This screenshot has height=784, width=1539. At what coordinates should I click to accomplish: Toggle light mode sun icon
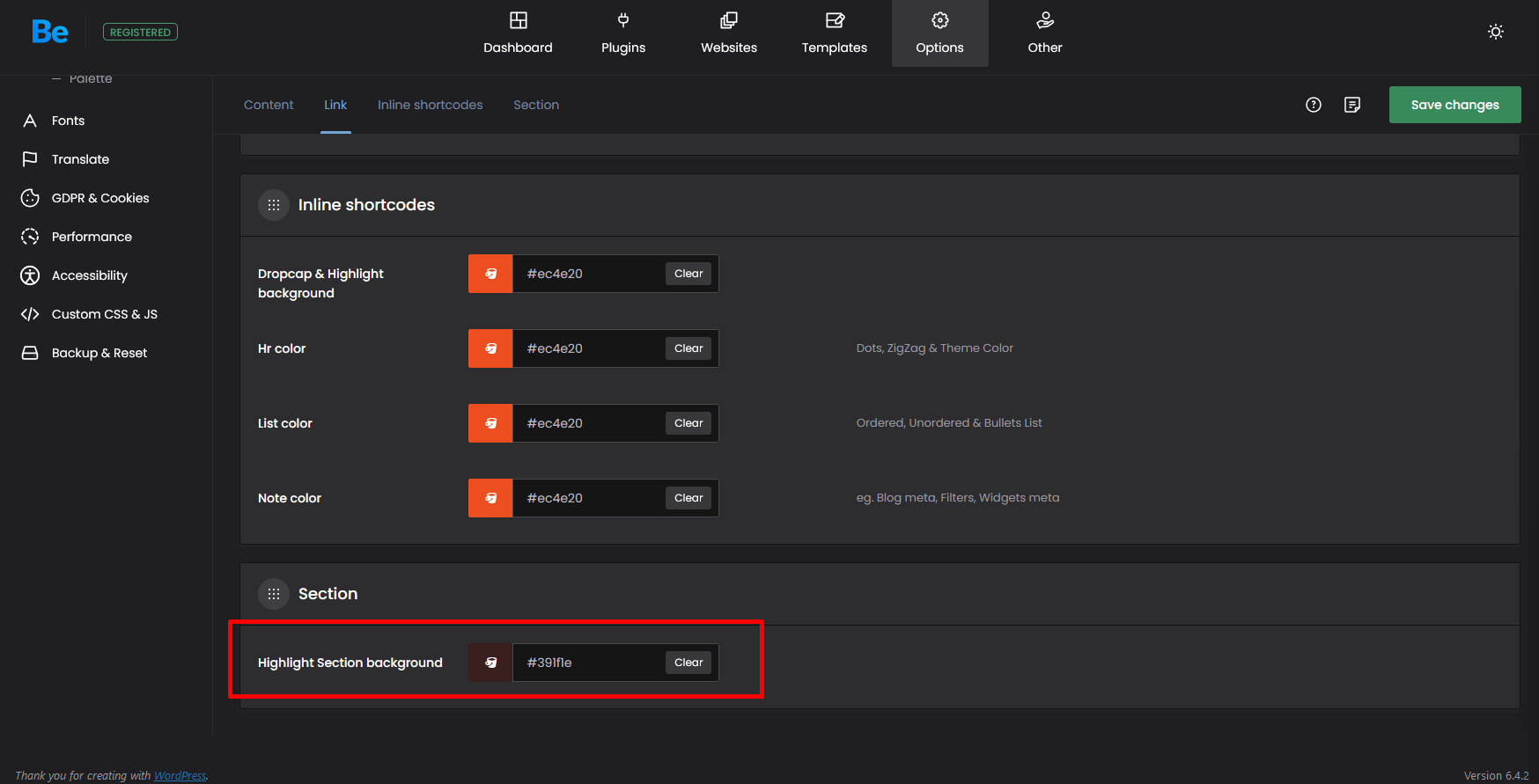tap(1496, 32)
